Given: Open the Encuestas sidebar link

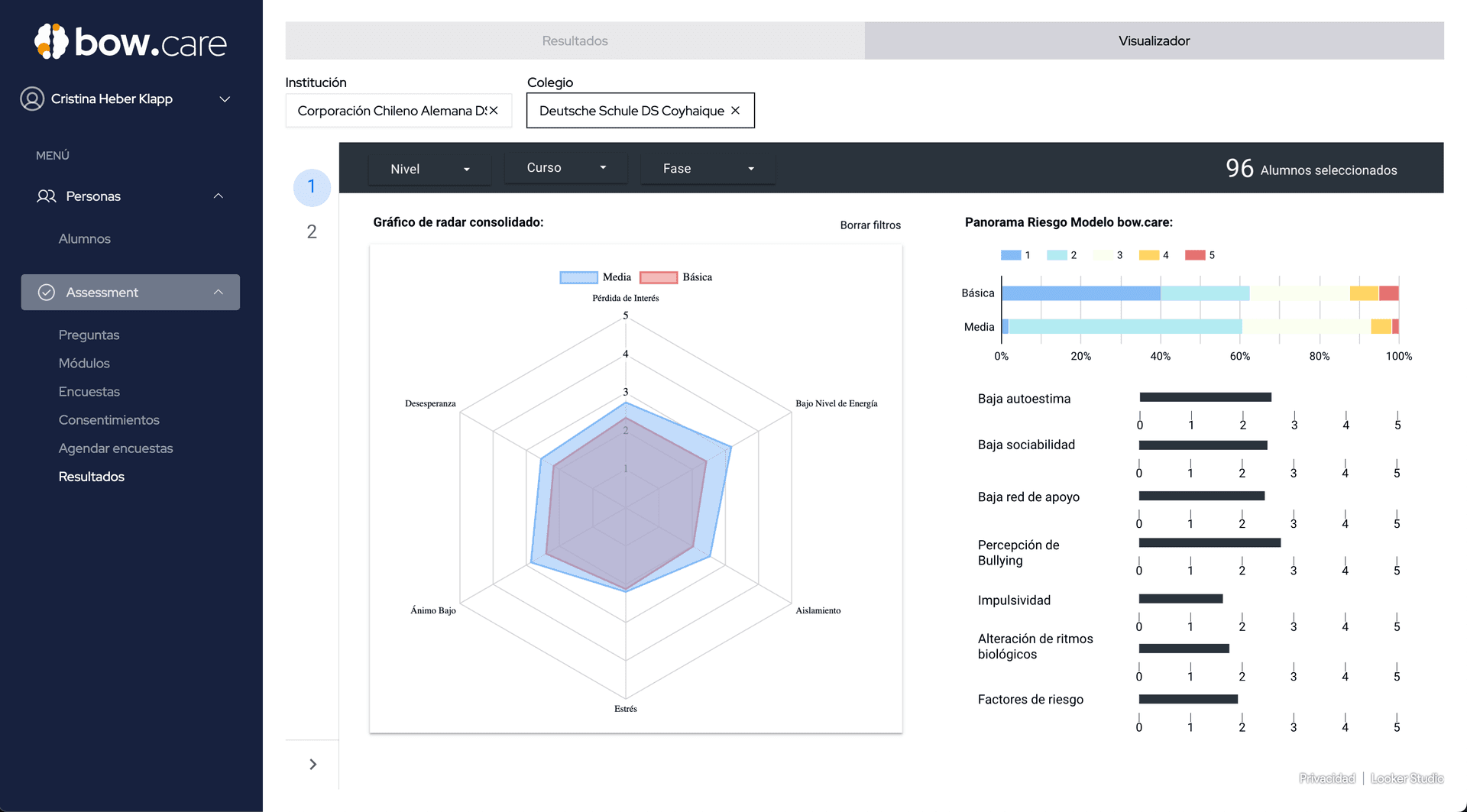Looking at the screenshot, I should (x=89, y=392).
